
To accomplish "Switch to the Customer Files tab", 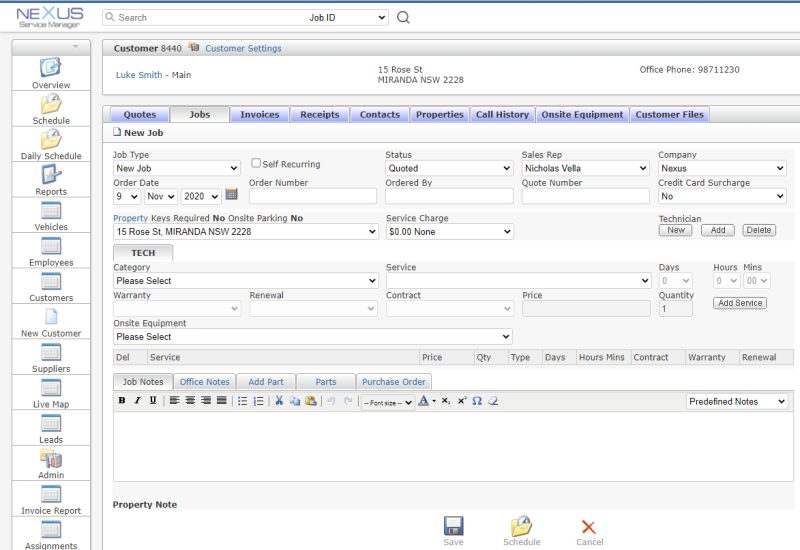I will coord(669,115).
